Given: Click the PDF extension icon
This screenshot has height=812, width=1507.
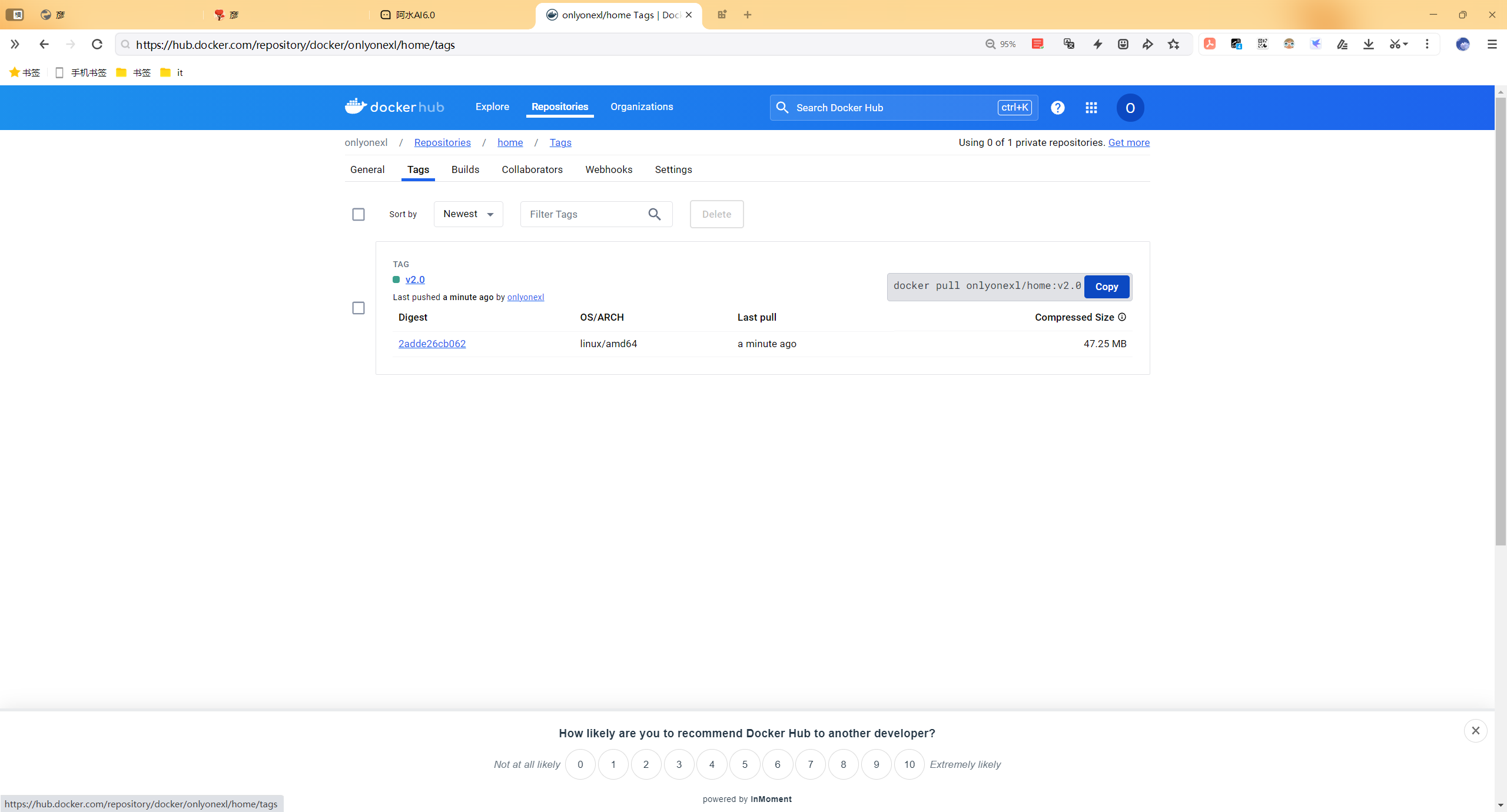Looking at the screenshot, I should tap(1210, 44).
